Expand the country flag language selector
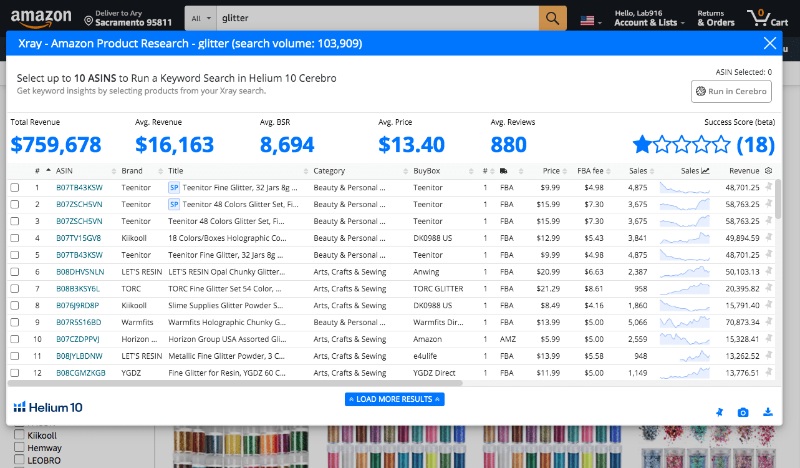Viewport: 800px width, 468px height. (591, 21)
